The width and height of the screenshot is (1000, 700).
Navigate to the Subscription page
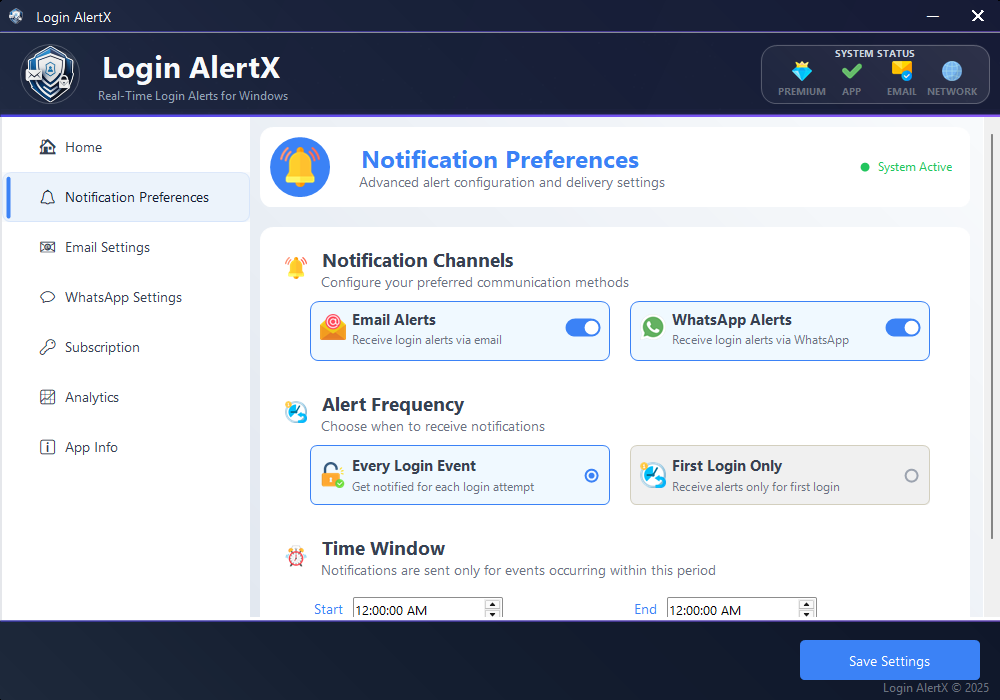(101, 347)
